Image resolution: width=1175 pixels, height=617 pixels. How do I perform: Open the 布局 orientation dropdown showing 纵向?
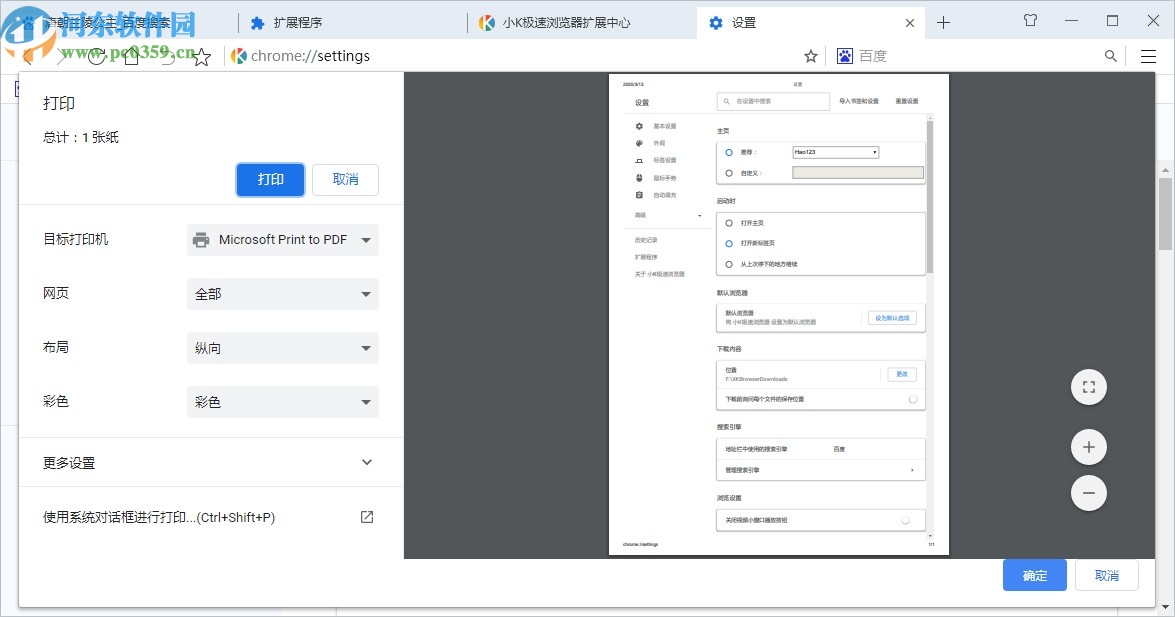pyautogui.click(x=283, y=347)
